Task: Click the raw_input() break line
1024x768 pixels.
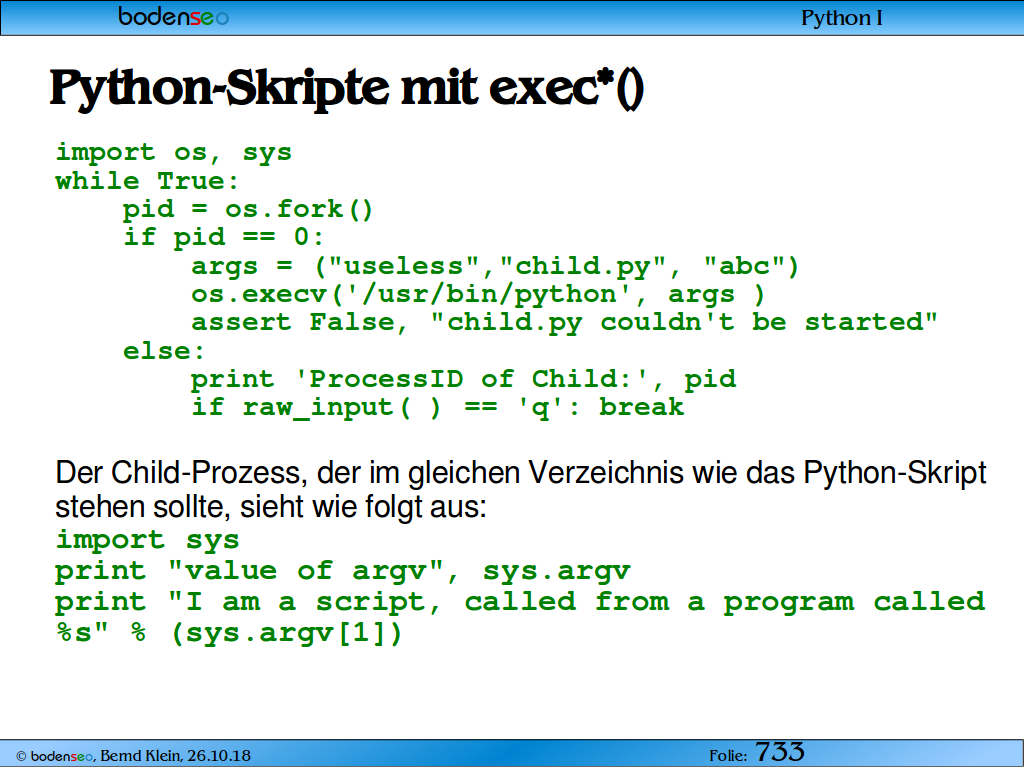Action: [438, 408]
